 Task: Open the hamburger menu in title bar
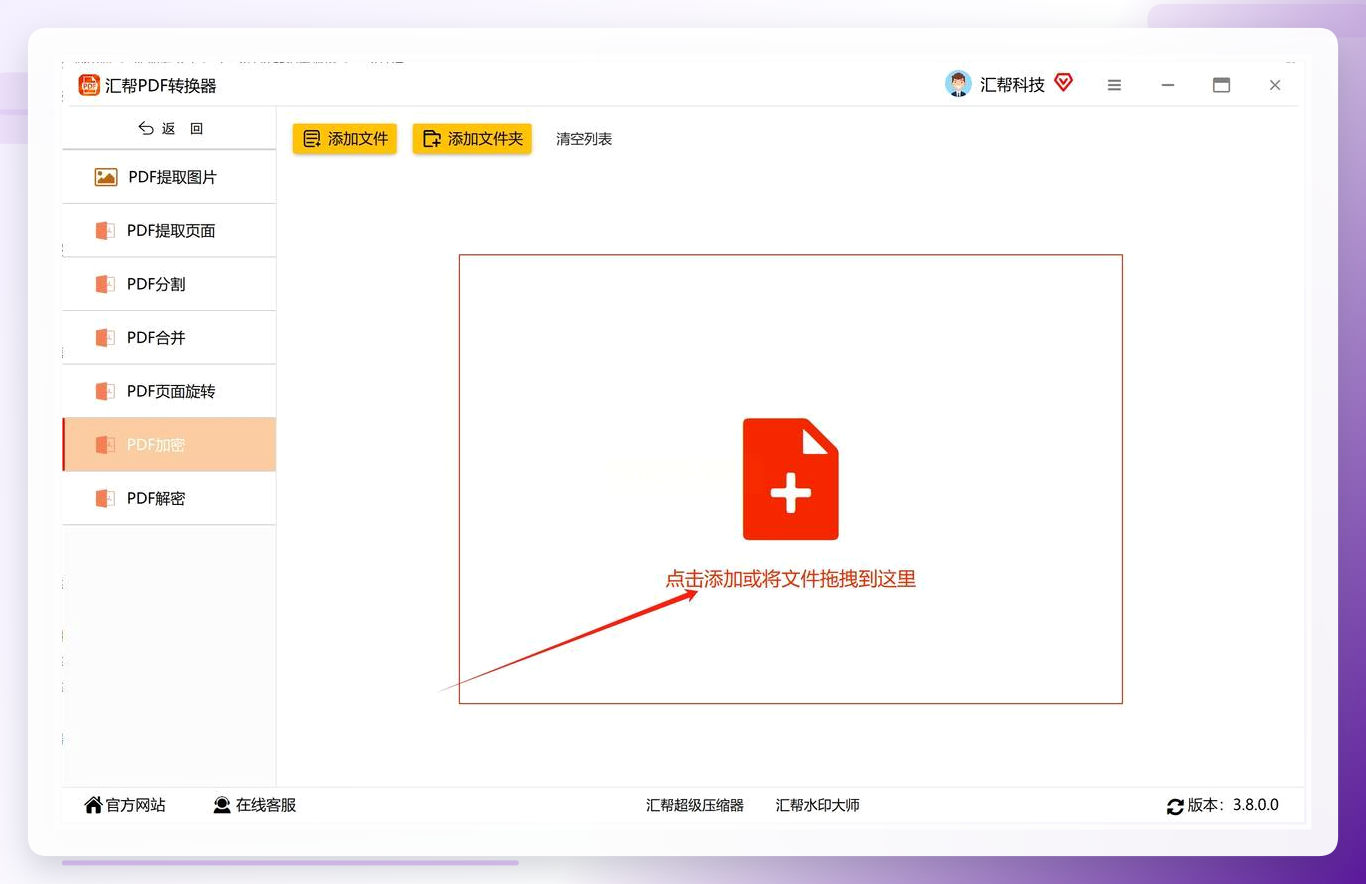point(1114,85)
